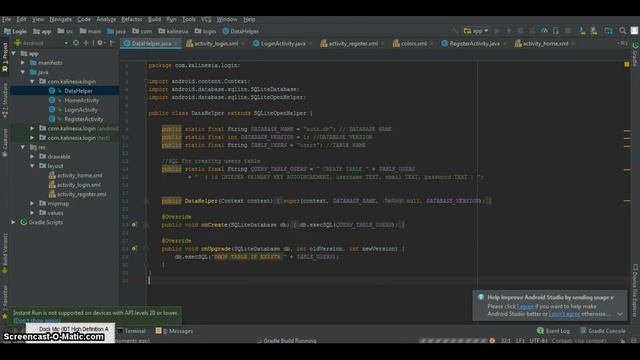Image resolution: width=640 pixels, height=360 pixels.
Task: Click scroll from source target icon
Action: 76,43
